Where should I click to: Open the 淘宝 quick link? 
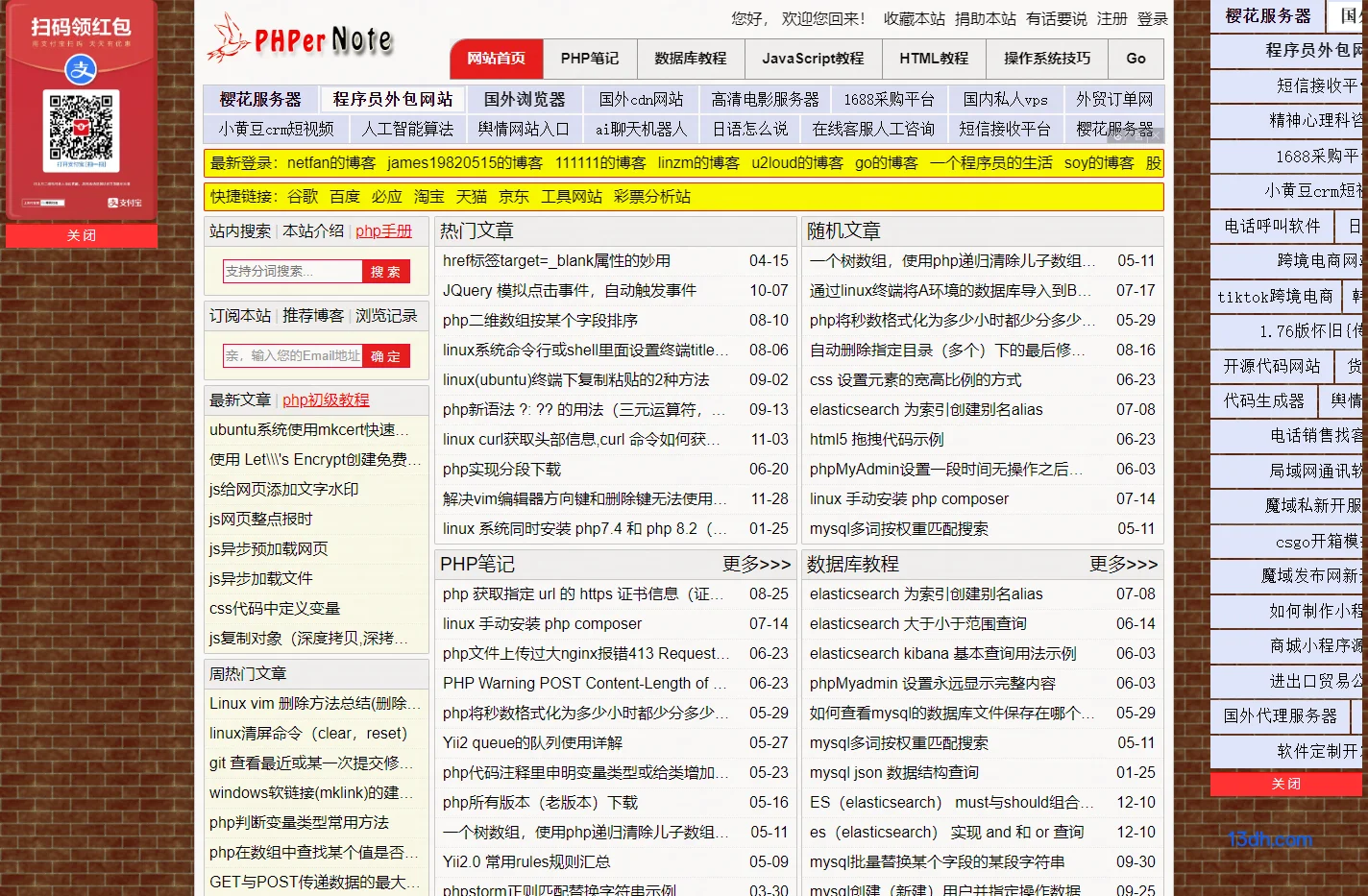coord(429,197)
